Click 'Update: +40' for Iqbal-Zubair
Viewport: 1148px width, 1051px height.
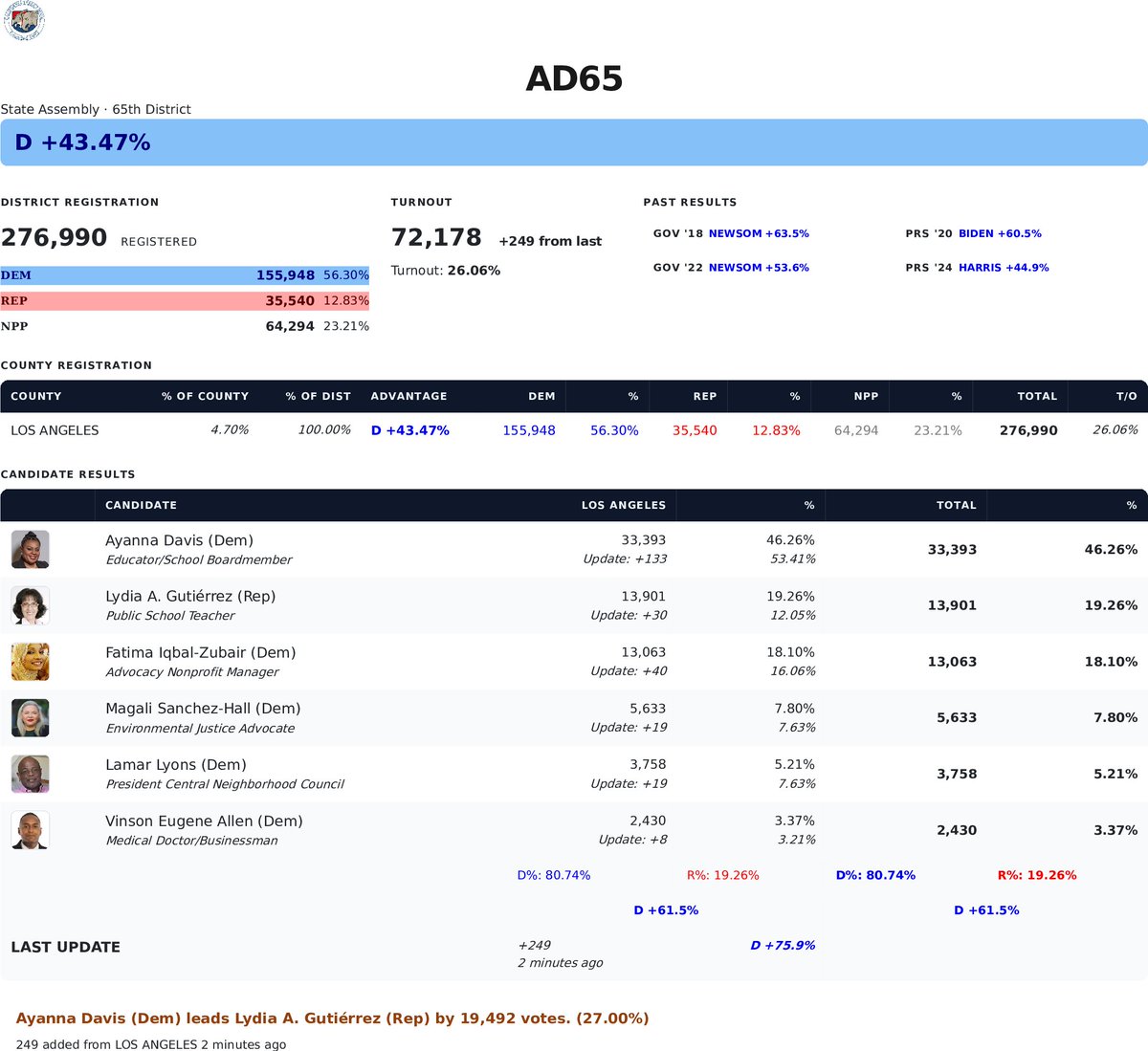click(629, 671)
